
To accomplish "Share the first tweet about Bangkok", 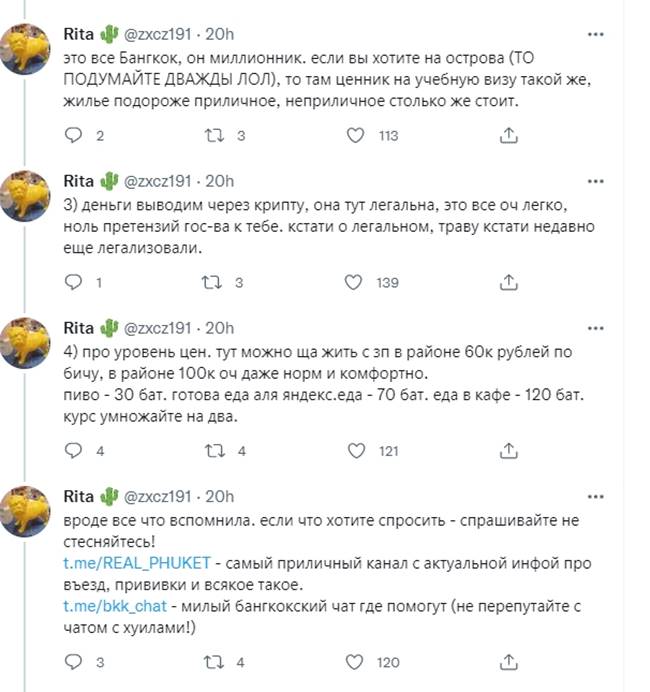I will [x=507, y=135].
